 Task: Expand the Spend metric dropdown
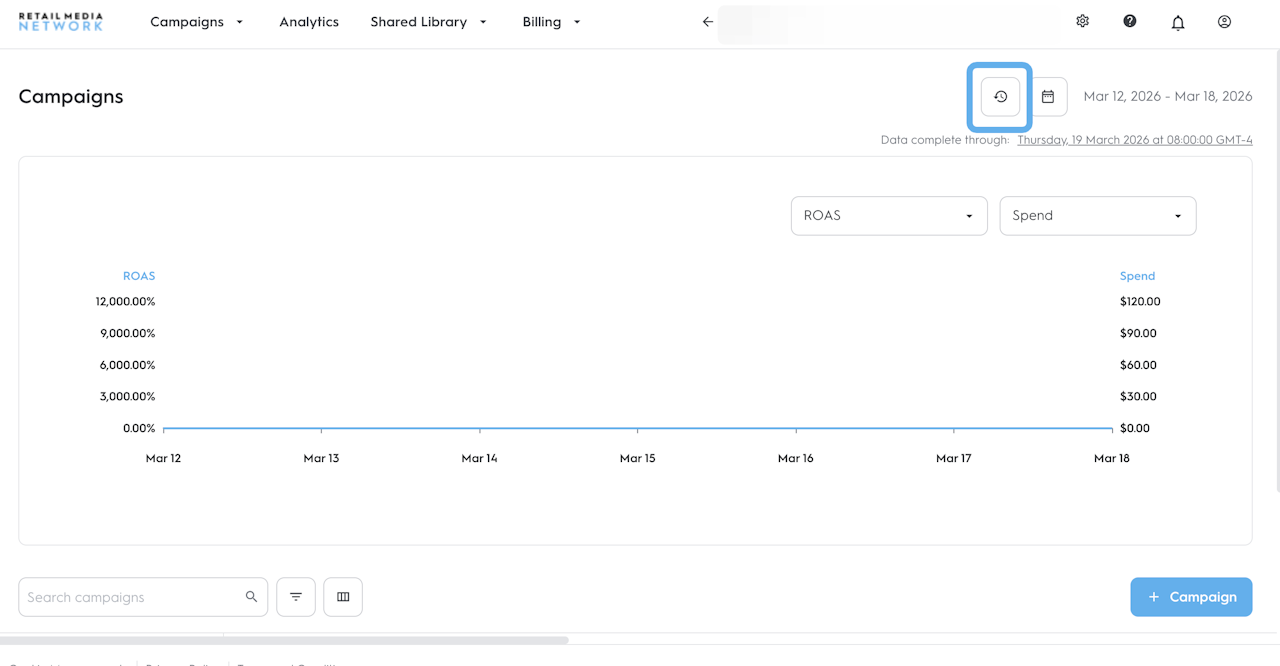point(1097,216)
